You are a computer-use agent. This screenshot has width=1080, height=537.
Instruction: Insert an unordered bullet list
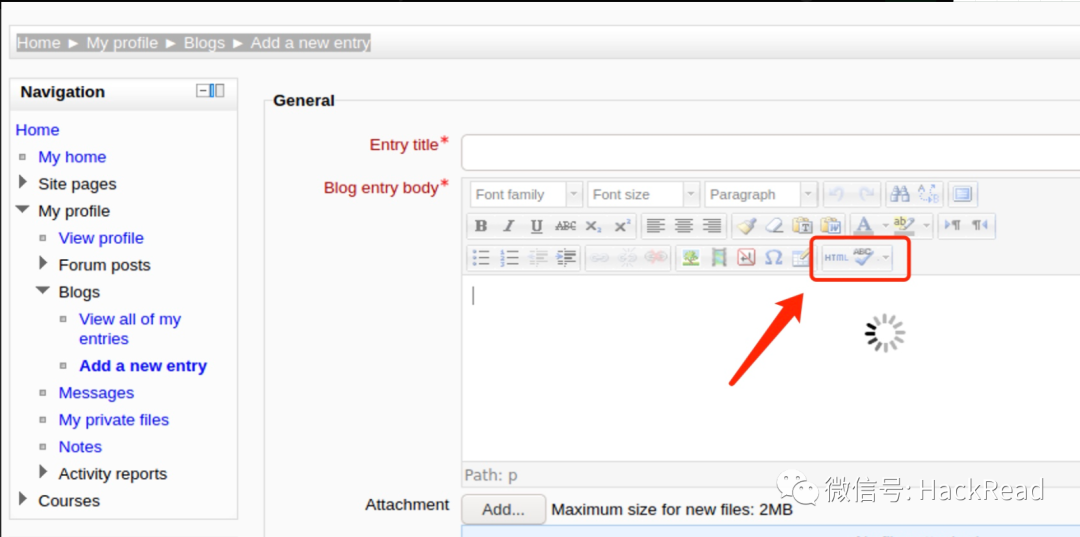click(481, 257)
